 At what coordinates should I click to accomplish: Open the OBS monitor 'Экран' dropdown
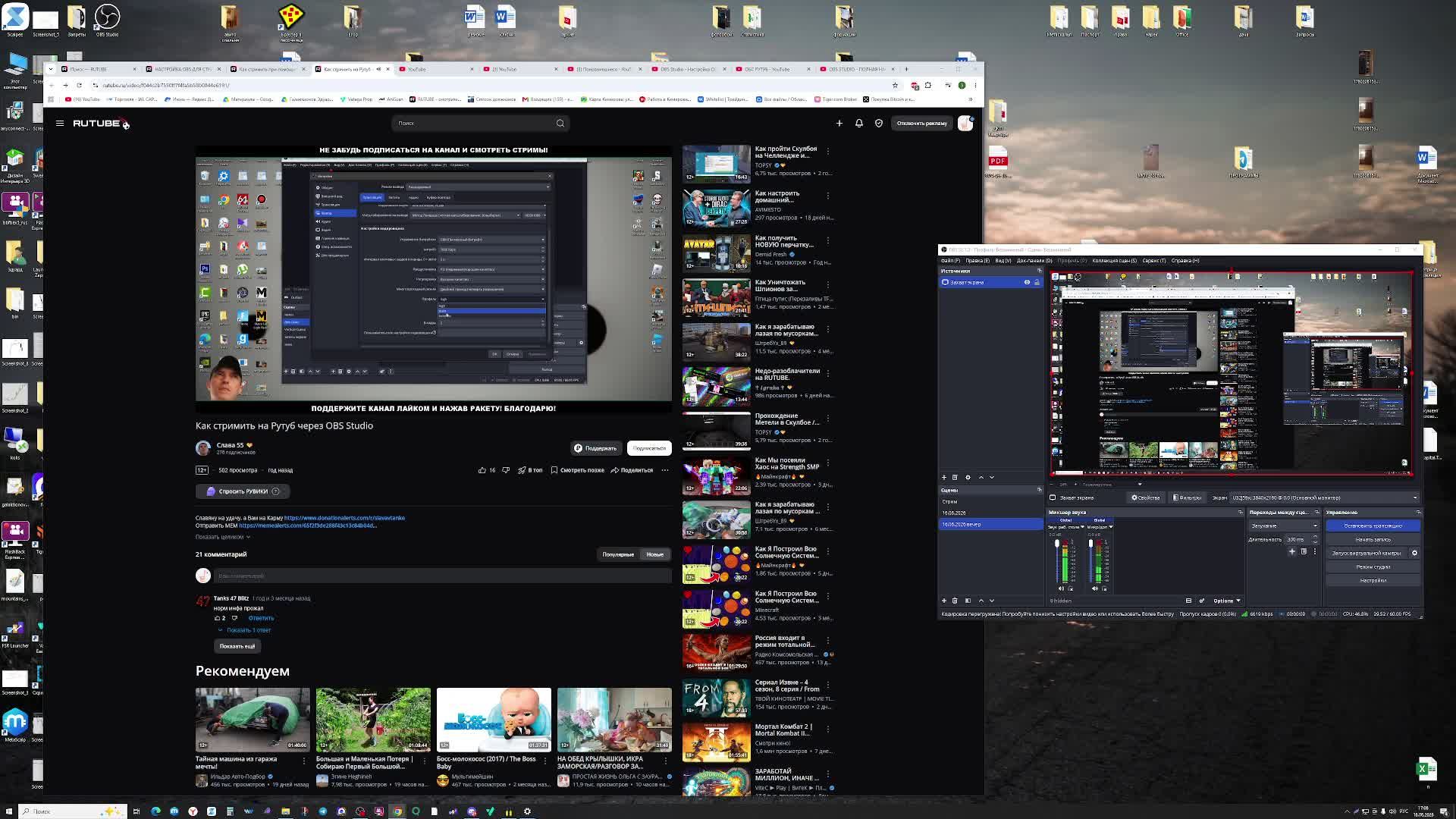tap(1325, 497)
